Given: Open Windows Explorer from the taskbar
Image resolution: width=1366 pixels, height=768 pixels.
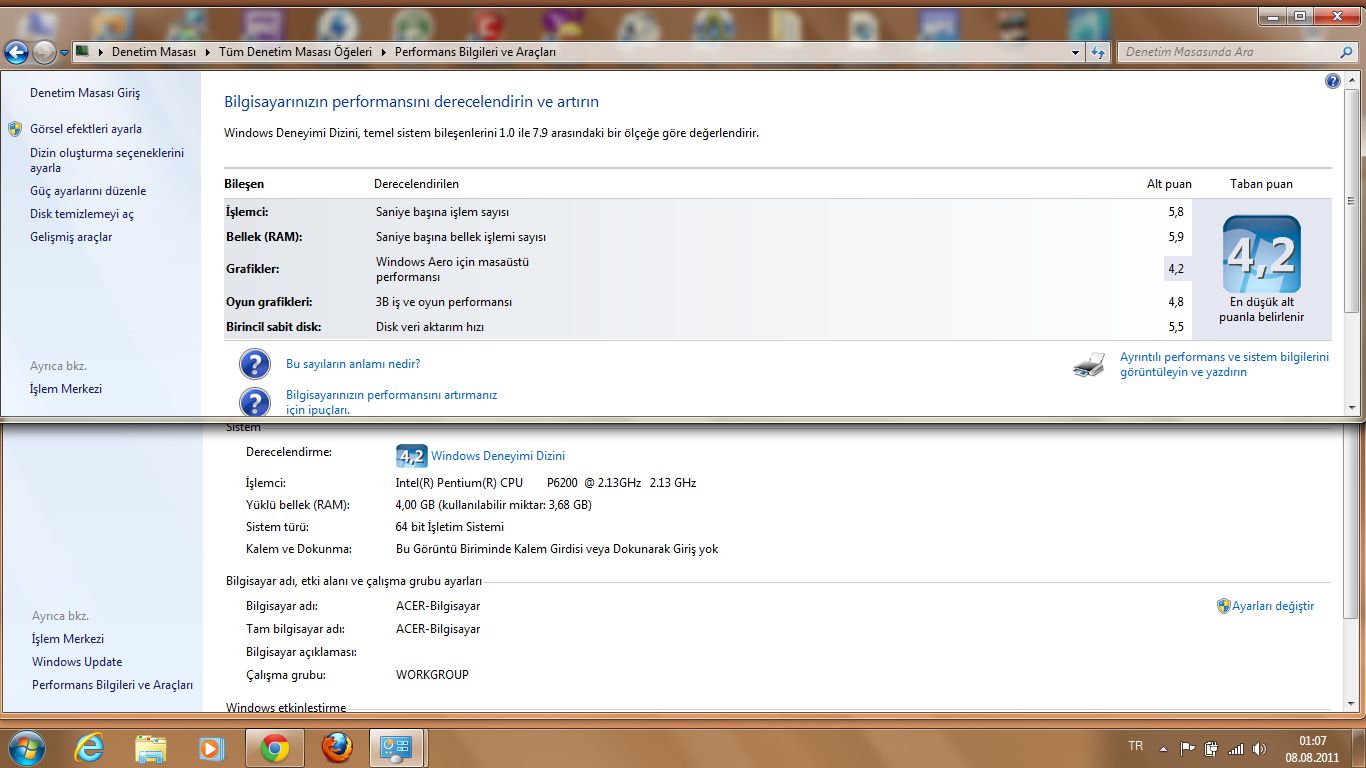Looking at the screenshot, I should pos(151,747).
